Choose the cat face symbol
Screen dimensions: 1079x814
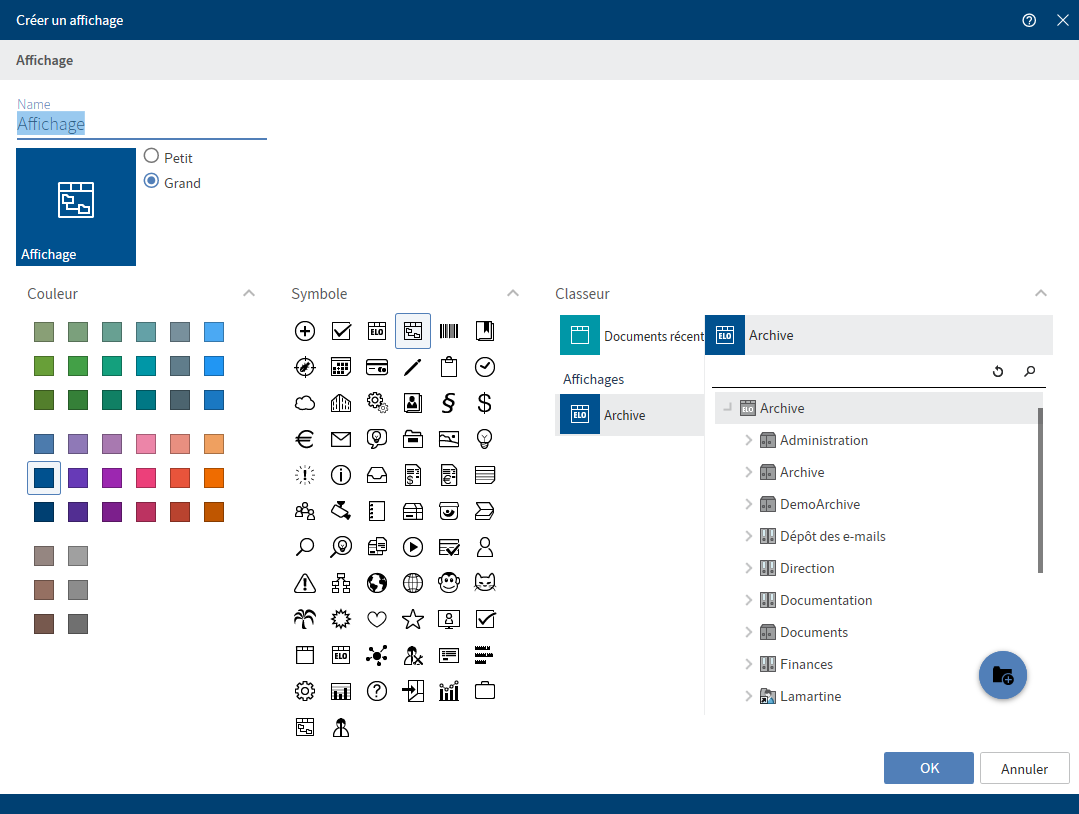click(485, 583)
